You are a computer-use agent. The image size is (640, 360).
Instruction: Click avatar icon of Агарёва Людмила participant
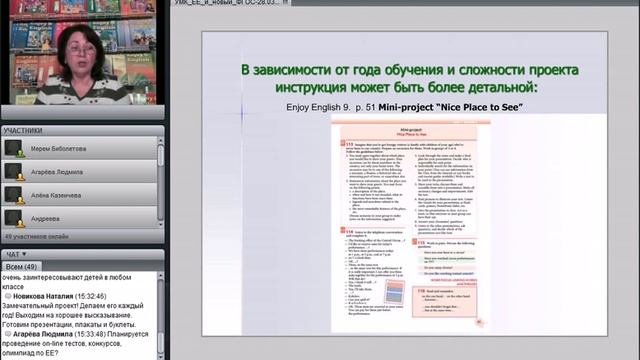(x=14, y=172)
